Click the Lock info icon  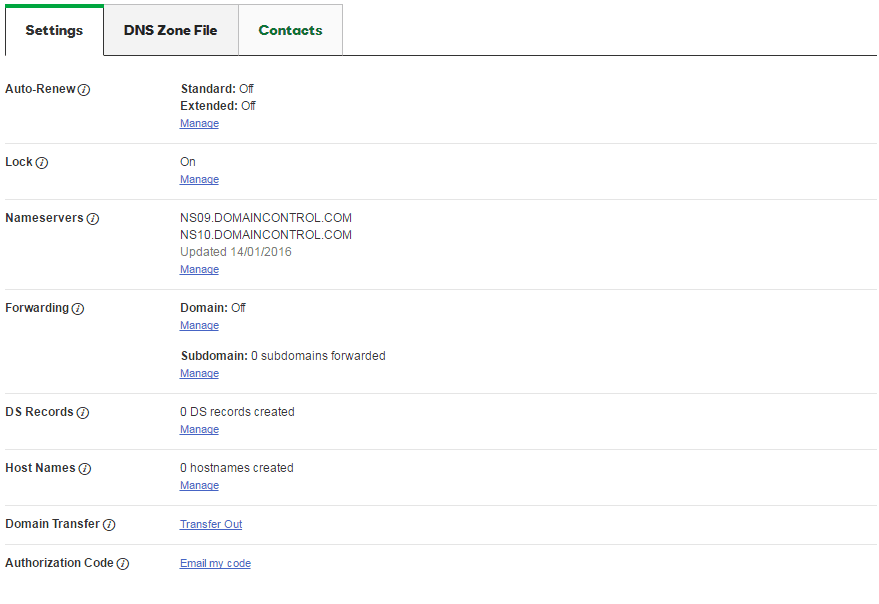click(x=41, y=163)
